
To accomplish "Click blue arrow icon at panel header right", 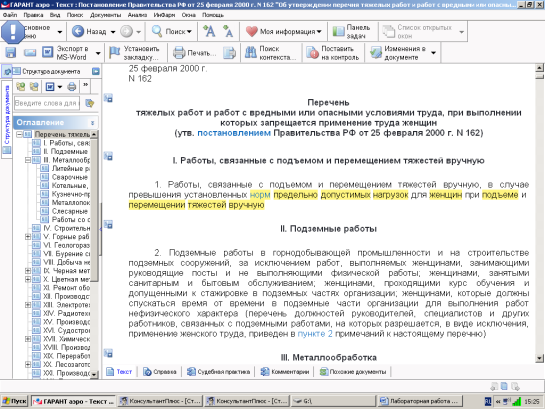I will click(96, 71).
